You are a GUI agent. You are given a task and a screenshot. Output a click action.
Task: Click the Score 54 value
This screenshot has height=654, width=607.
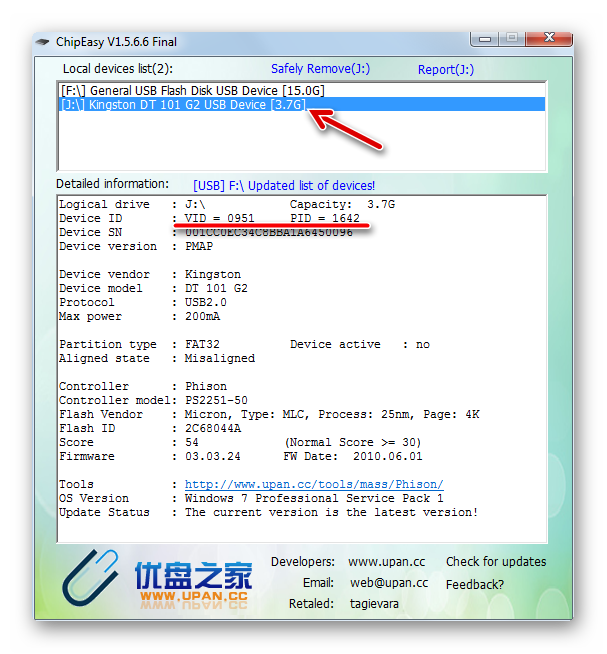click(192, 442)
